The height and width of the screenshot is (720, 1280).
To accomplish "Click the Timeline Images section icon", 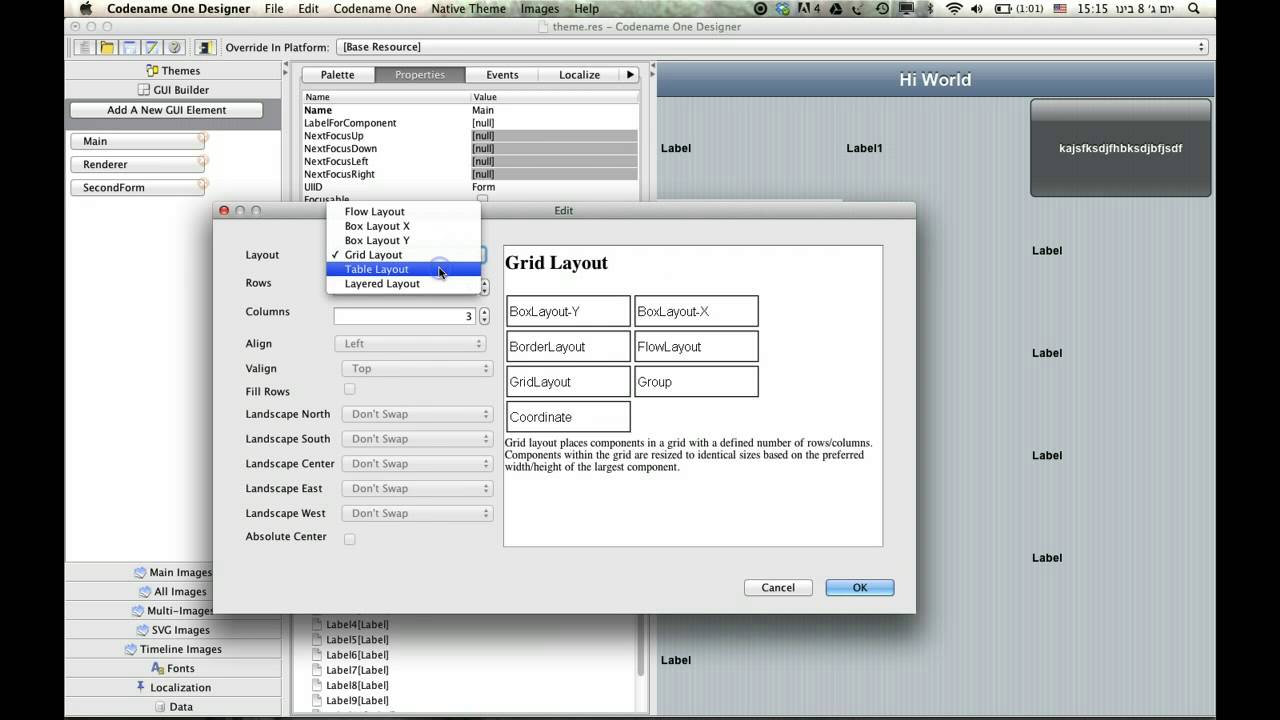I will point(131,648).
